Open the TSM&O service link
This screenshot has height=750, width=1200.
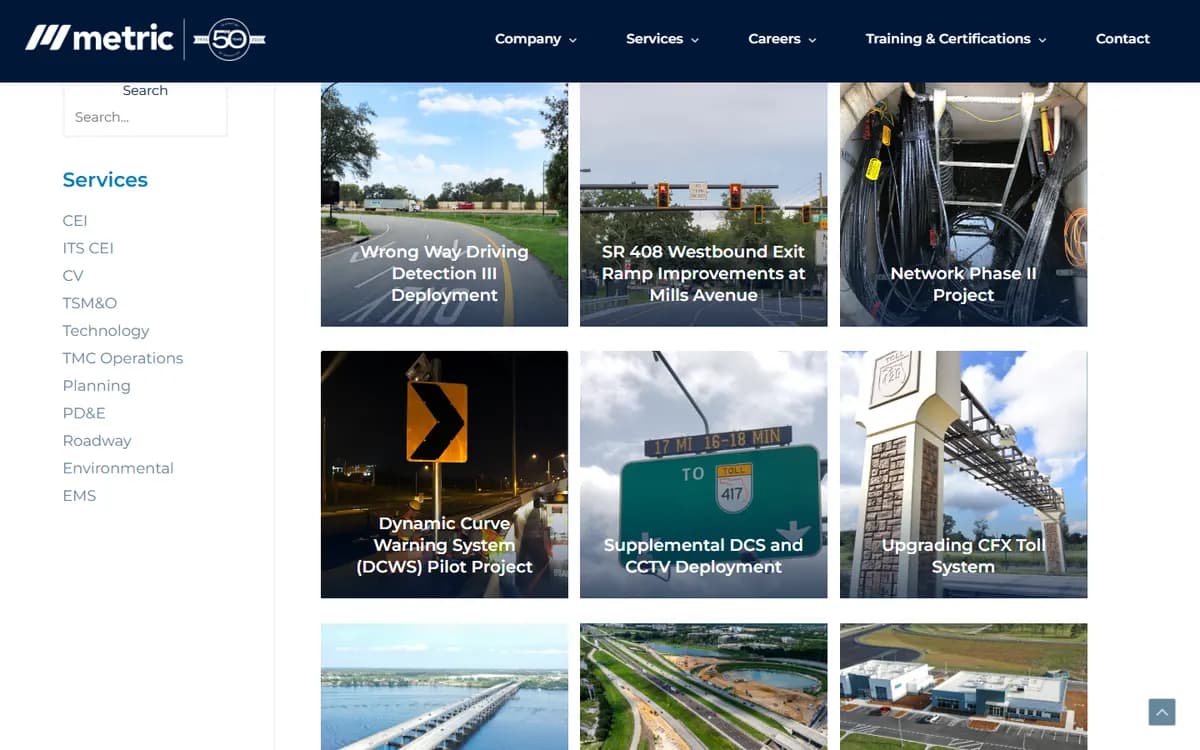coord(90,303)
